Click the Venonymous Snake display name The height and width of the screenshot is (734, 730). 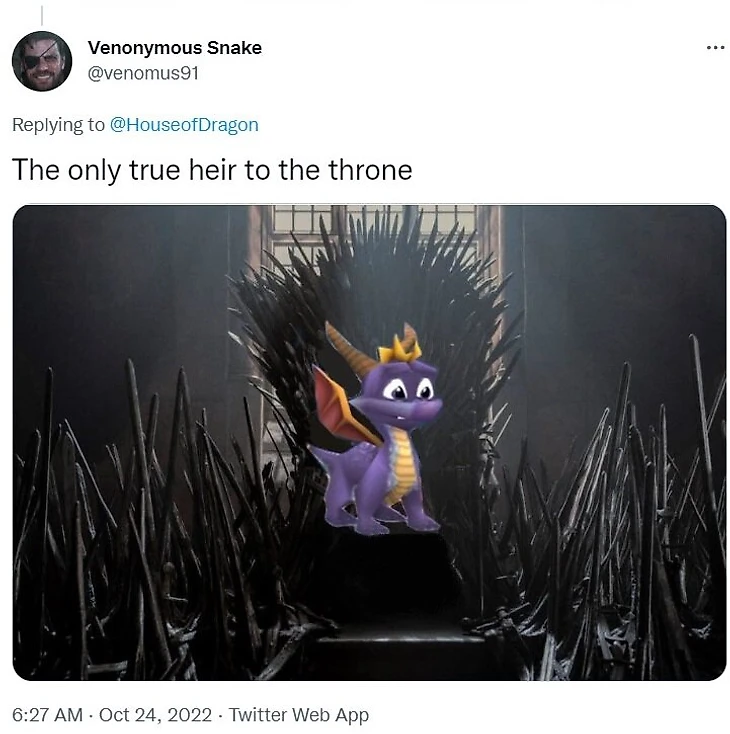175,48
